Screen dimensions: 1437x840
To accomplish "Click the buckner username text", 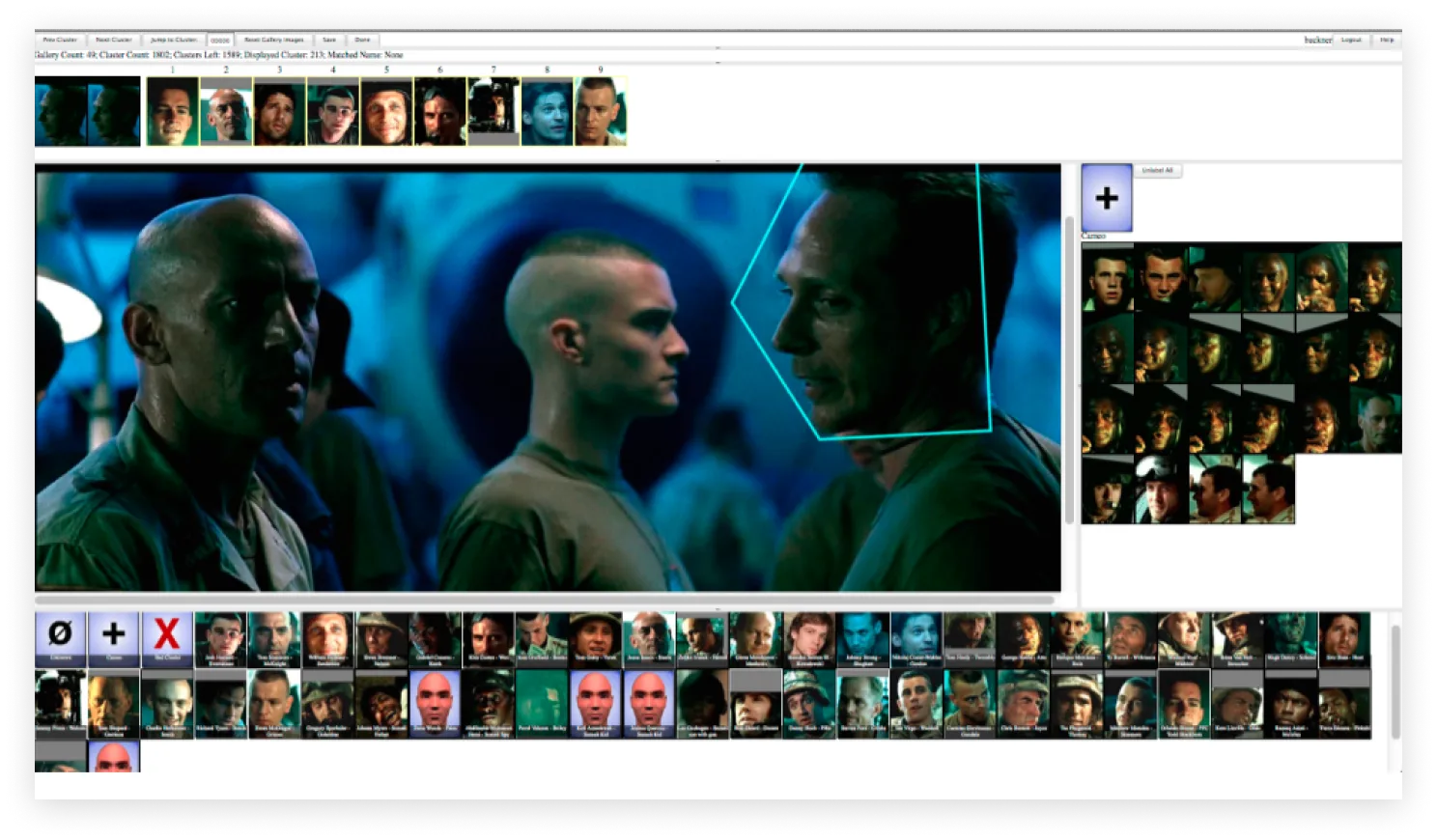I will coord(1318,41).
